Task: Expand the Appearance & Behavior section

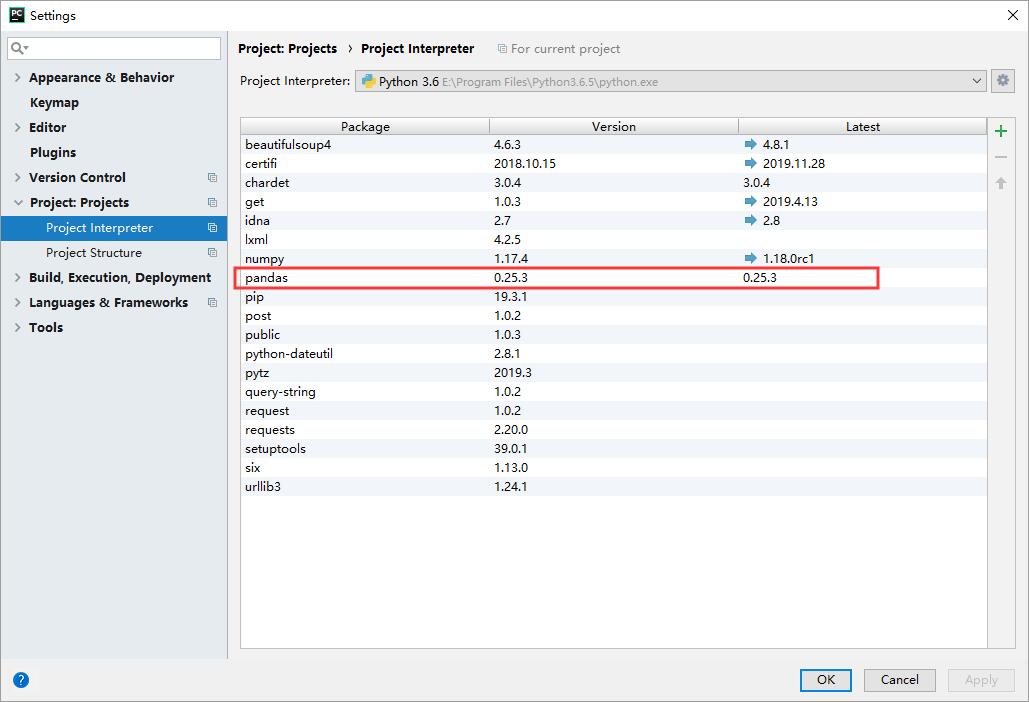Action: (x=18, y=78)
